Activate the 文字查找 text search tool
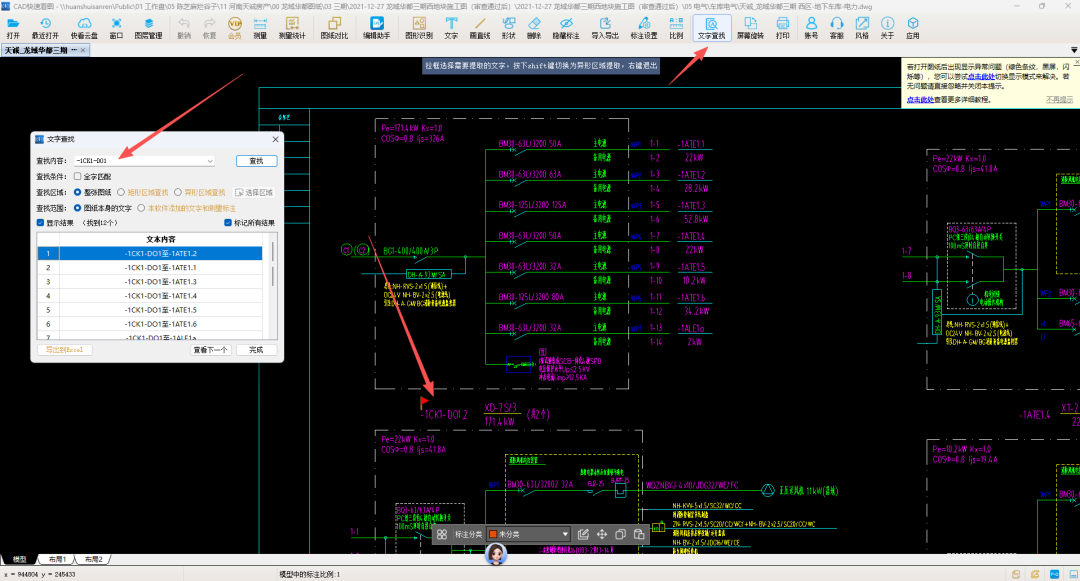The width and height of the screenshot is (1080, 581). [x=712, y=28]
